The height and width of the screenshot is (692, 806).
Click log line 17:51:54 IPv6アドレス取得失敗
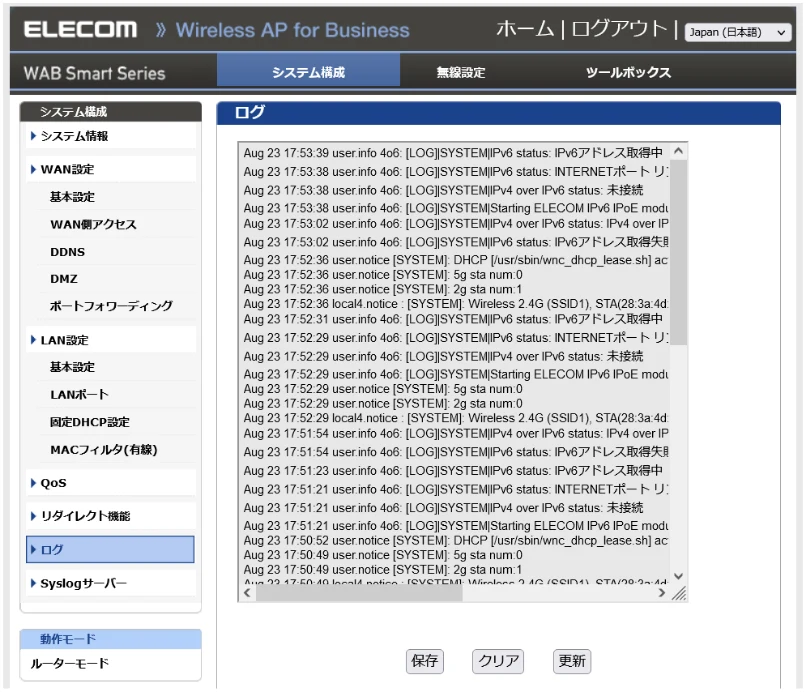point(455,452)
